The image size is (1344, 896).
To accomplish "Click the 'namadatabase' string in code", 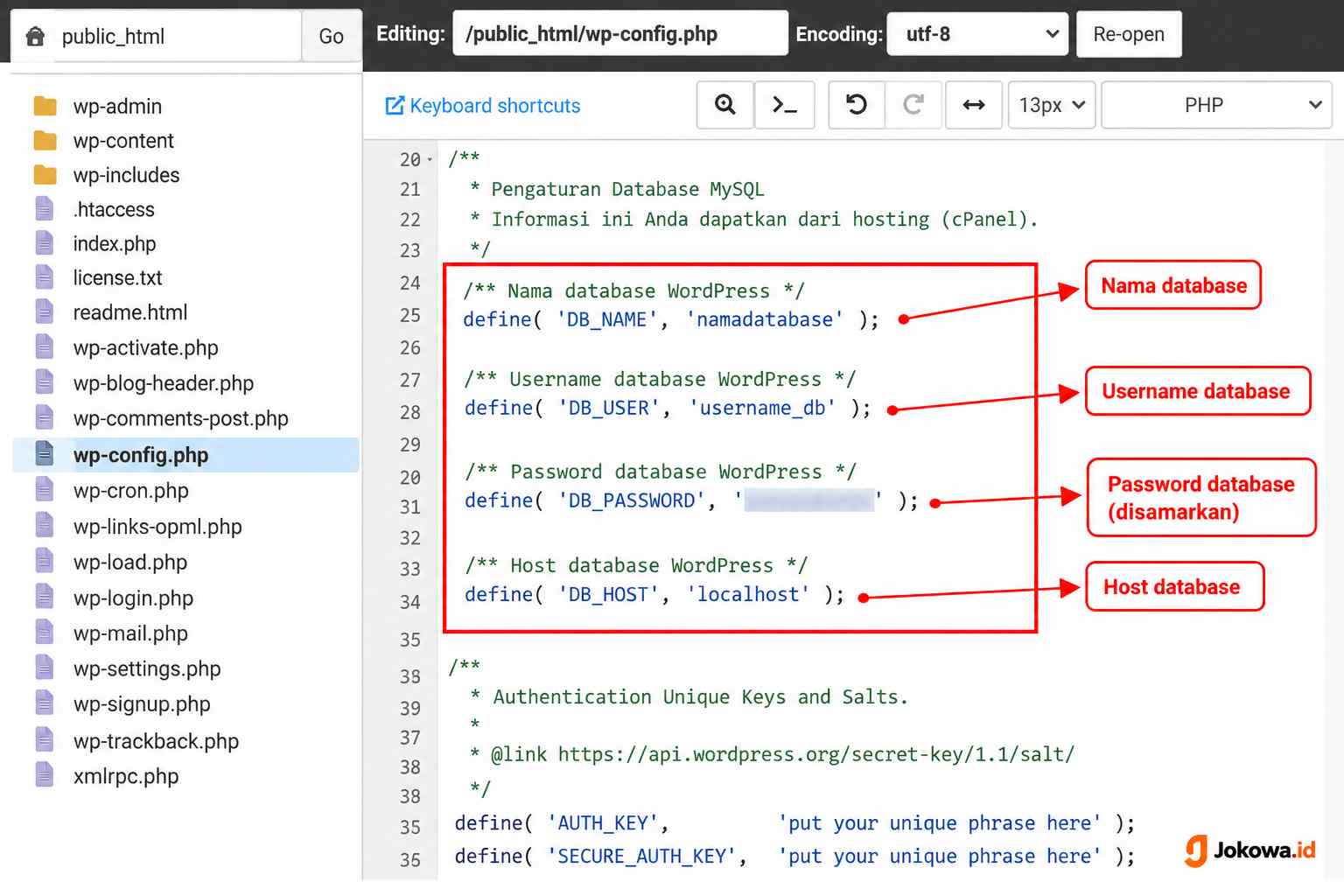I will pyautogui.click(x=765, y=319).
